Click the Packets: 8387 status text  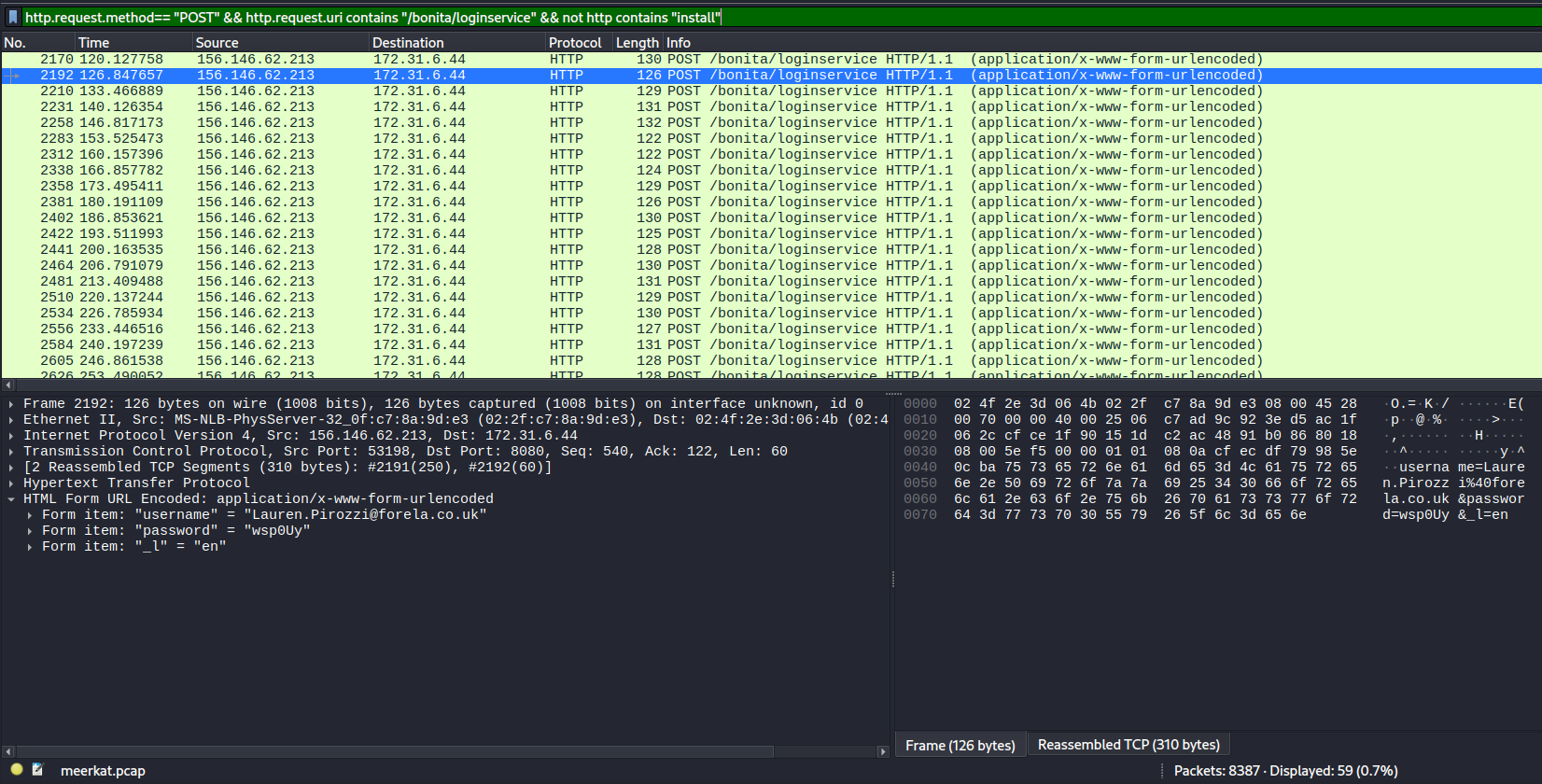(x=1285, y=771)
